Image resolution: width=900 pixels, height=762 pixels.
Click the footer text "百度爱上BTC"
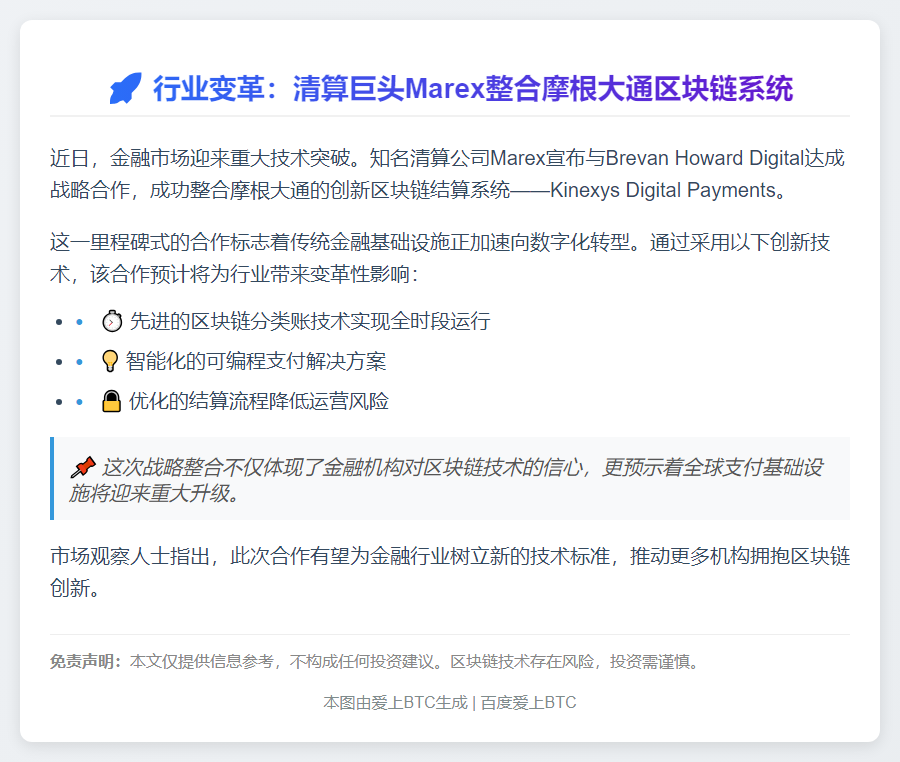click(x=528, y=702)
